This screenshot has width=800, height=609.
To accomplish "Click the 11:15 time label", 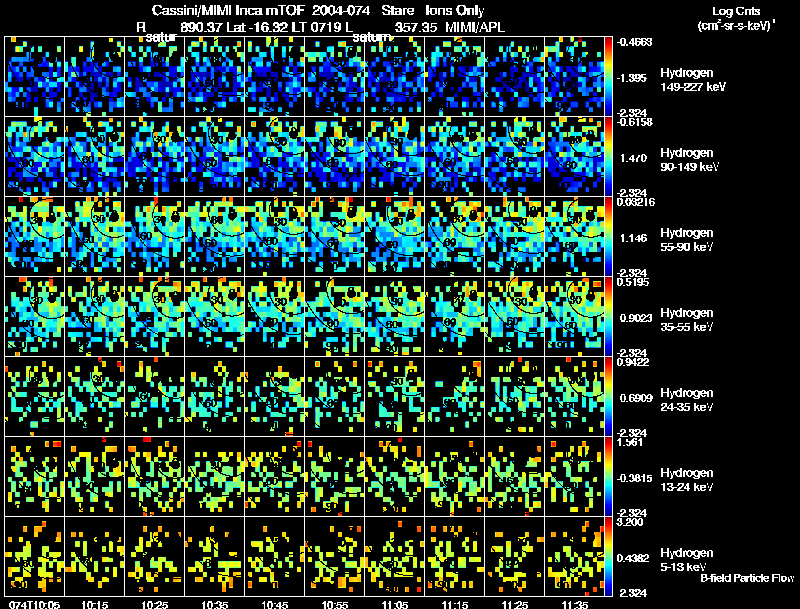I will 455,605.
